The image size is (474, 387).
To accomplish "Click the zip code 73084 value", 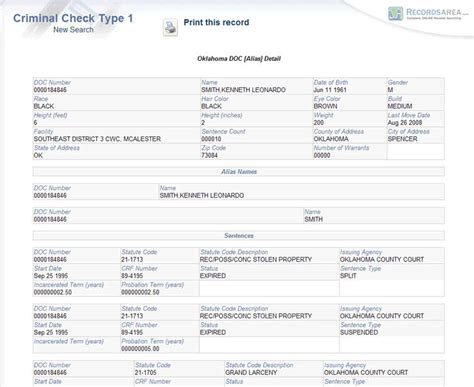I will 209,155.
